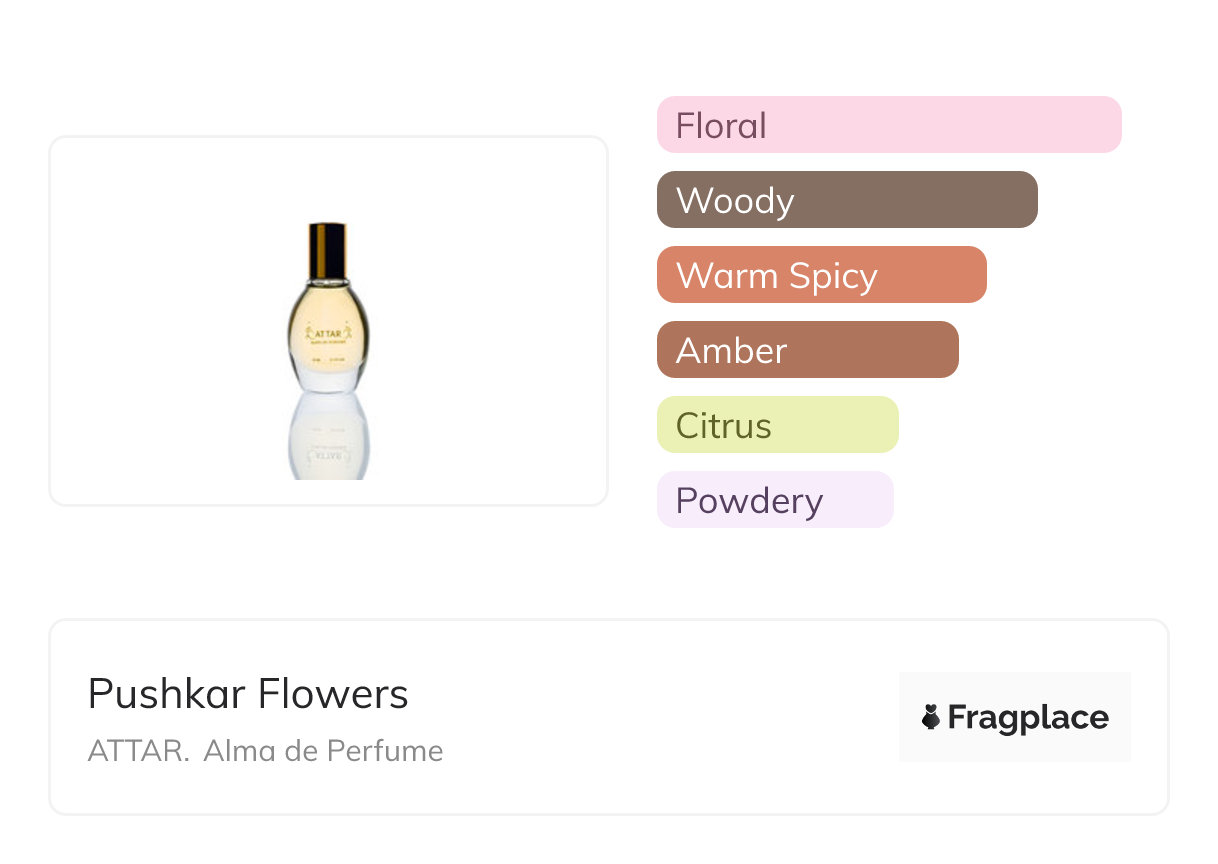Click the mirrored reflection beneath the bottle
The image size is (1218, 864).
pos(328,438)
